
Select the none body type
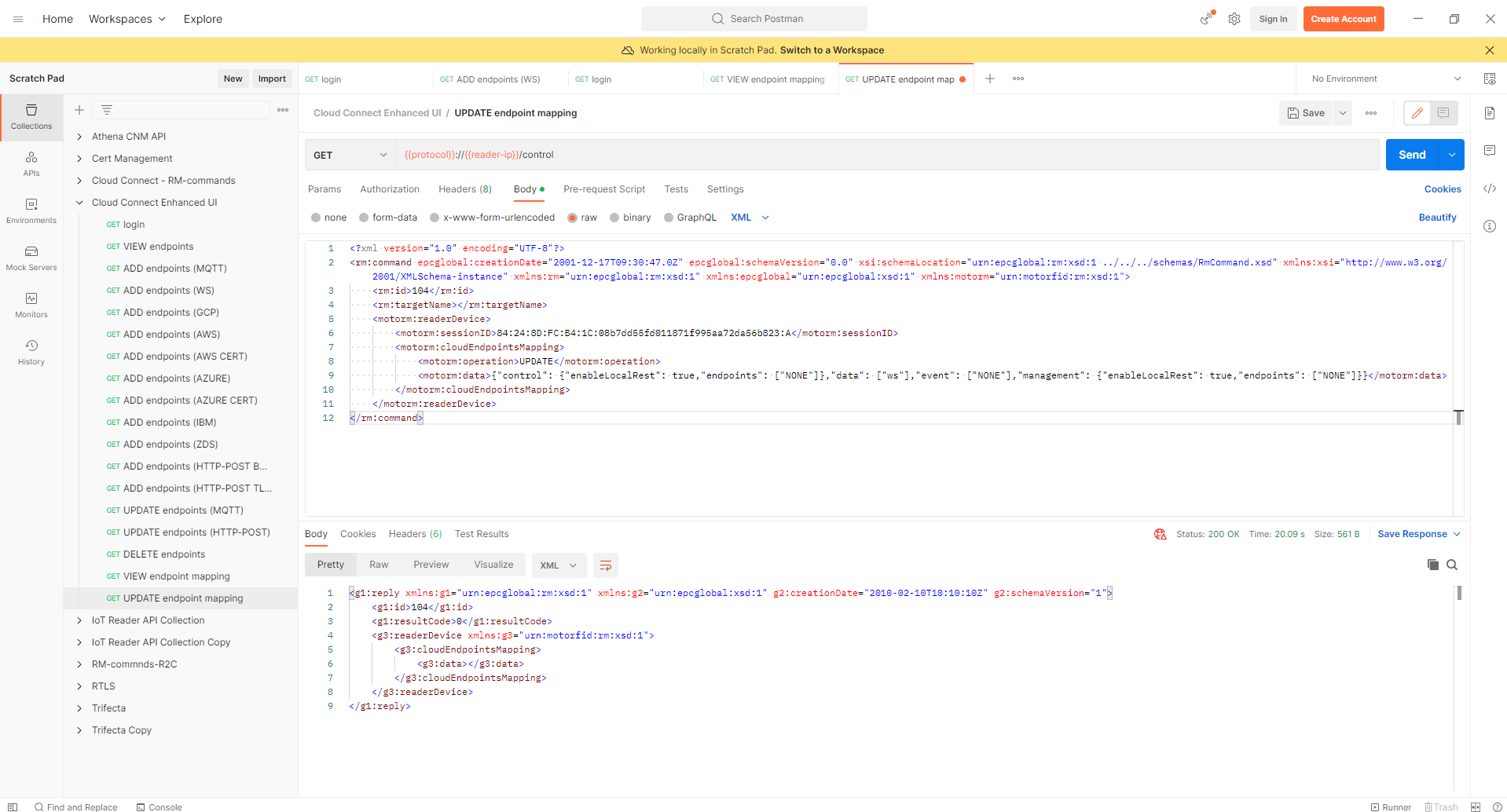316,218
